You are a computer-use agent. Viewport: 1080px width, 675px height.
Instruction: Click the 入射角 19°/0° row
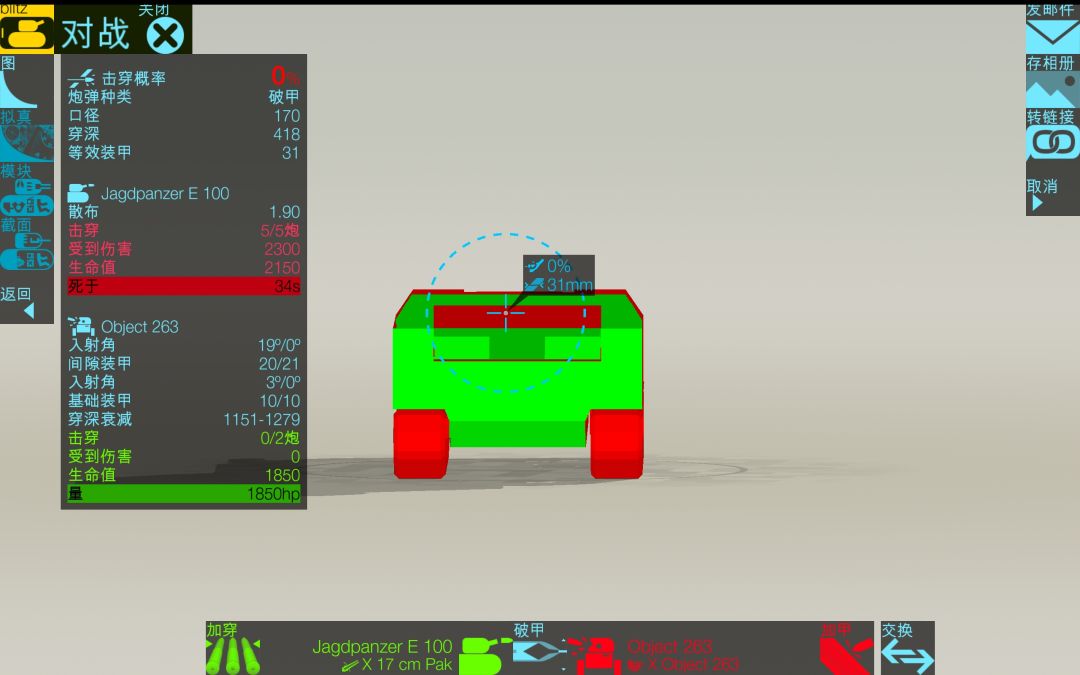click(184, 344)
